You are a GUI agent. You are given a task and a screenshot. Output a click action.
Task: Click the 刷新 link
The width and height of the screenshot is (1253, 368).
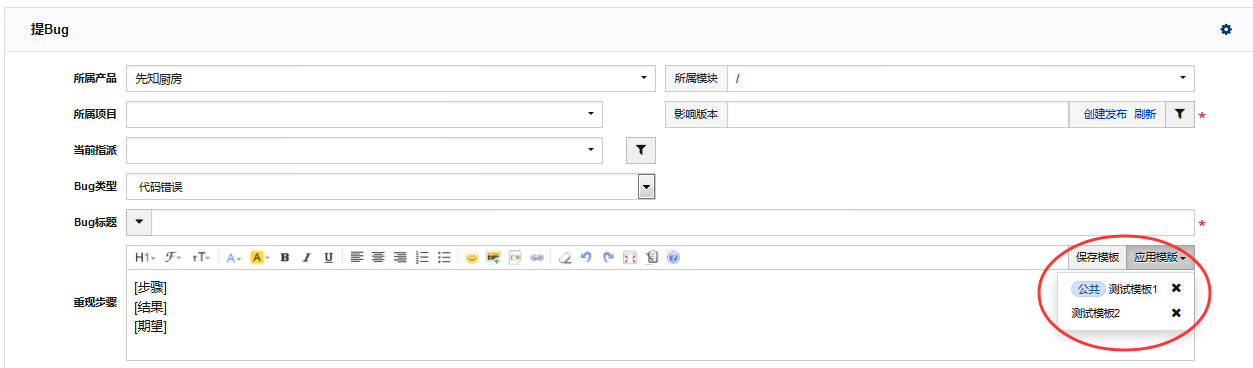[1145, 114]
